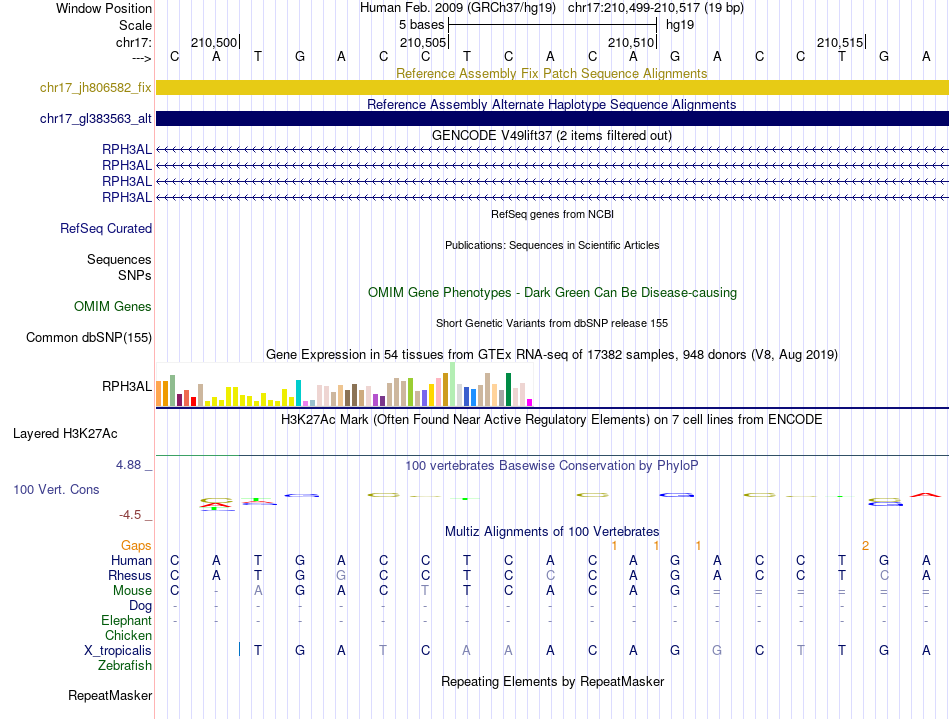The height and width of the screenshot is (719, 950).
Task: Click the dark green bar in GTEx chart
Action: click(x=508, y=389)
